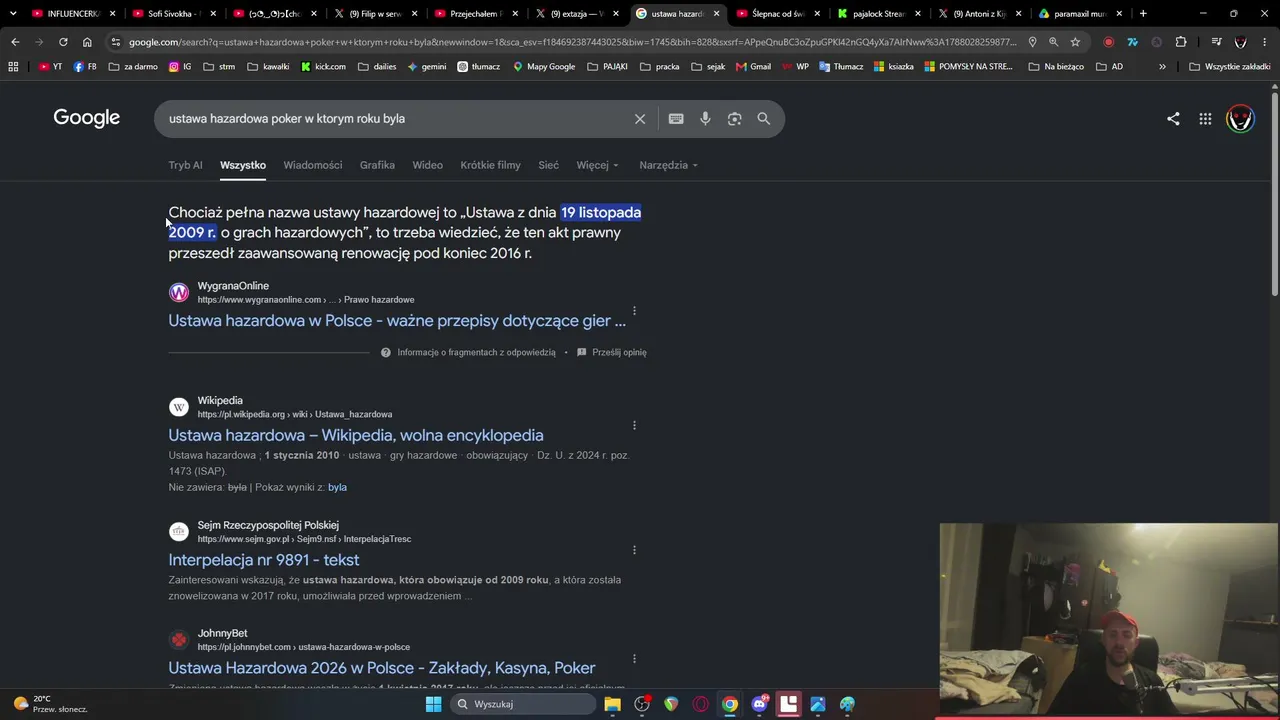Open Discord from the taskbar

pos(759,704)
